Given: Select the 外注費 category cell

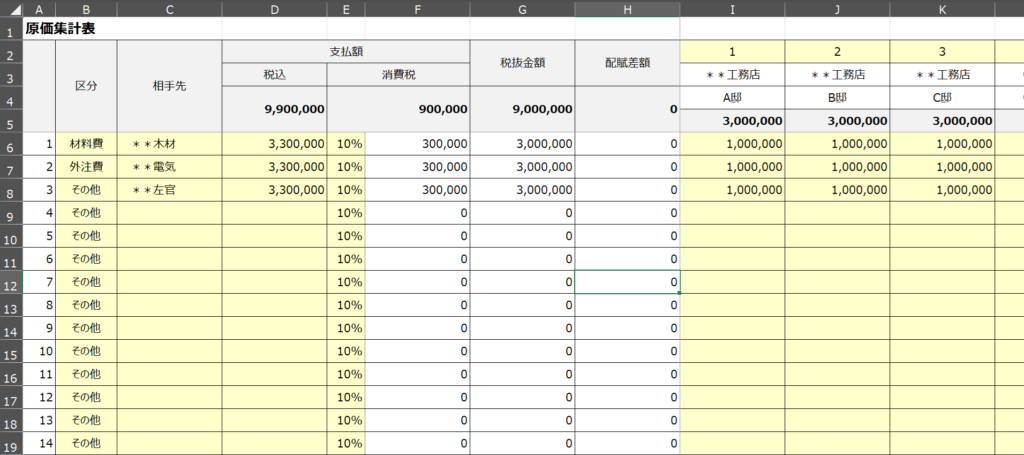Looking at the screenshot, I should point(86,167).
